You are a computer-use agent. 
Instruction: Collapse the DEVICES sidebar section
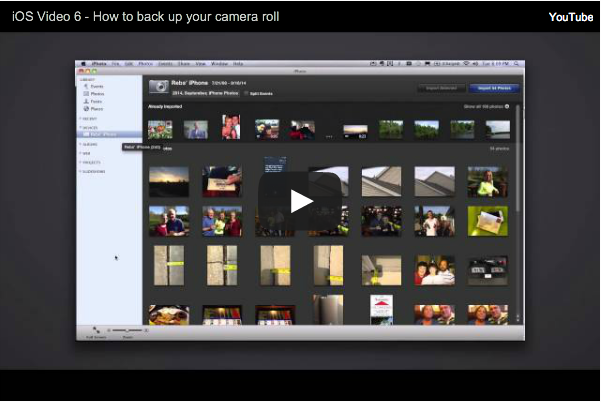tap(80, 127)
